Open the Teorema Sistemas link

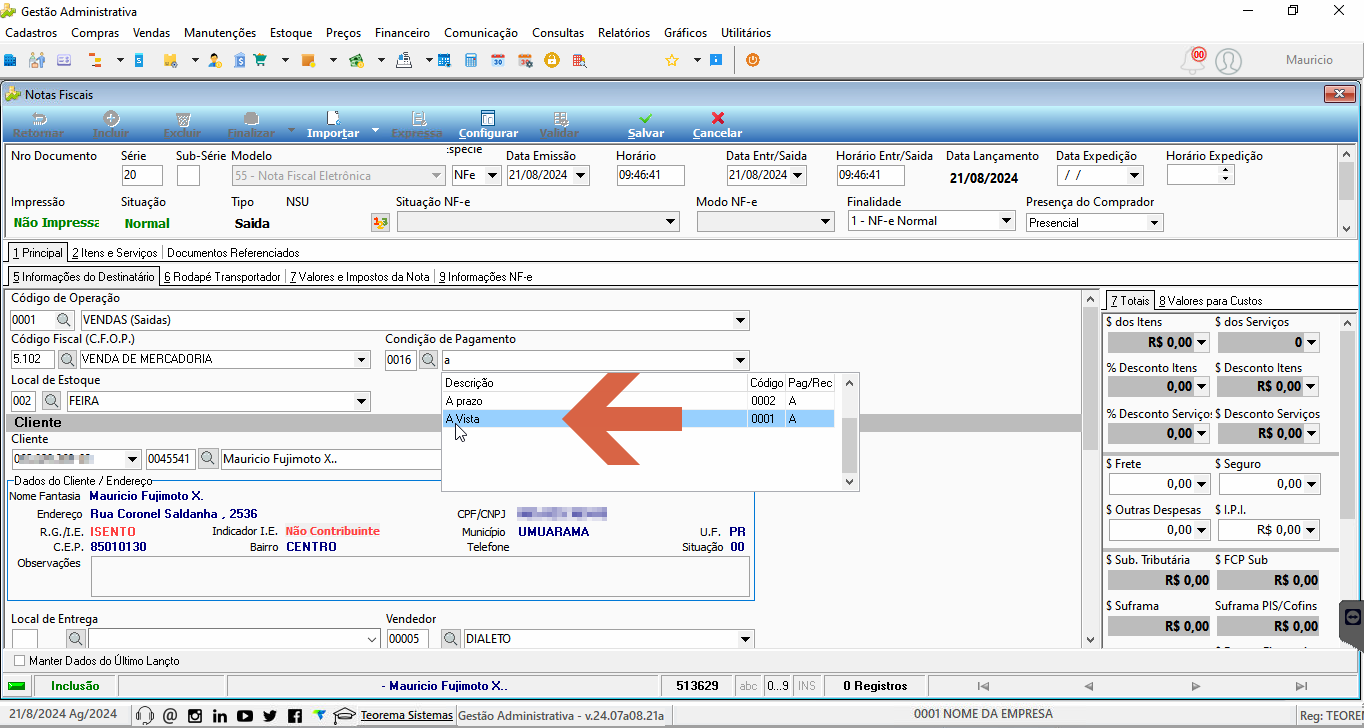point(406,715)
